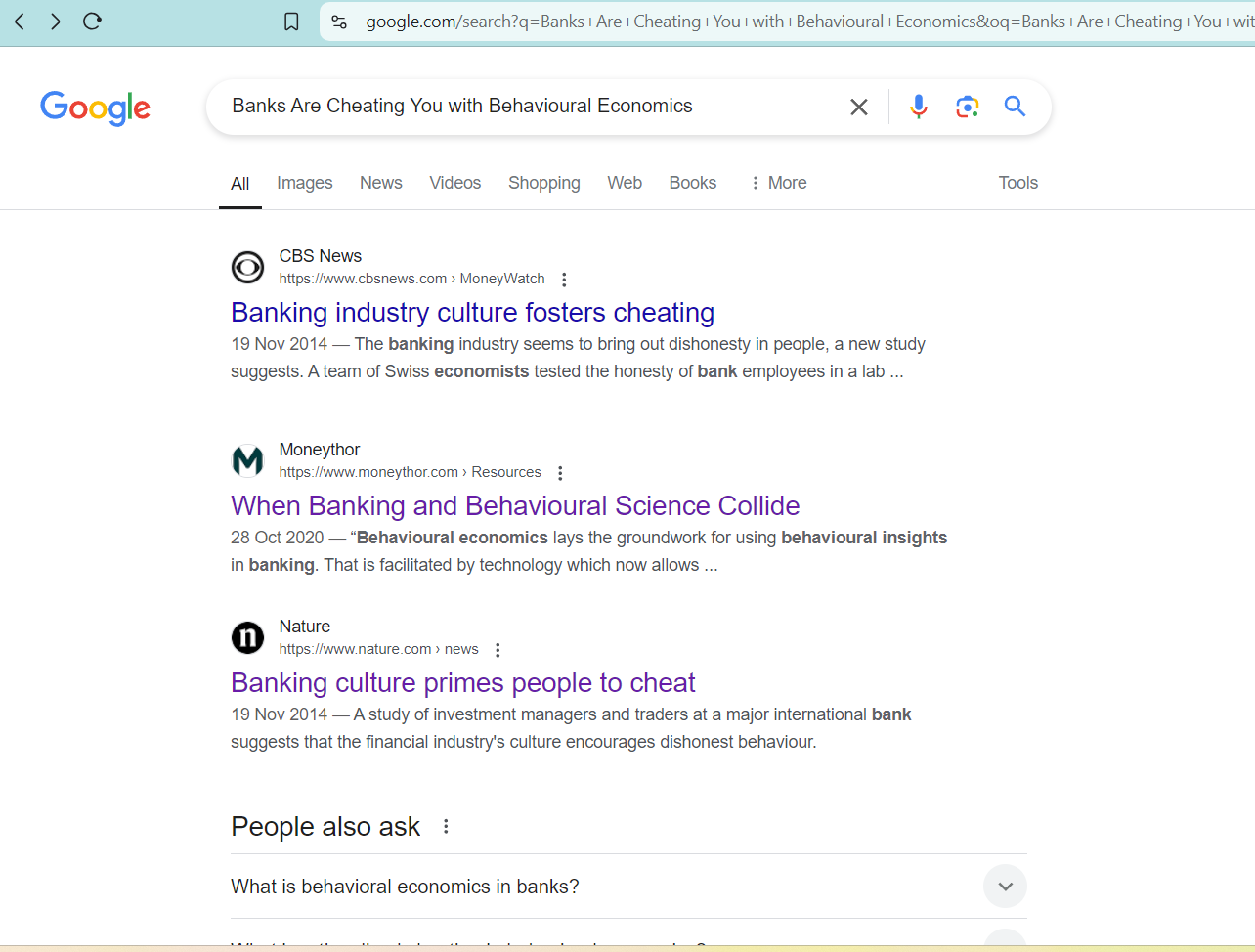Viewport: 1255px width, 952px height.
Task: Go back with the browser back arrow
Action: (x=19, y=22)
